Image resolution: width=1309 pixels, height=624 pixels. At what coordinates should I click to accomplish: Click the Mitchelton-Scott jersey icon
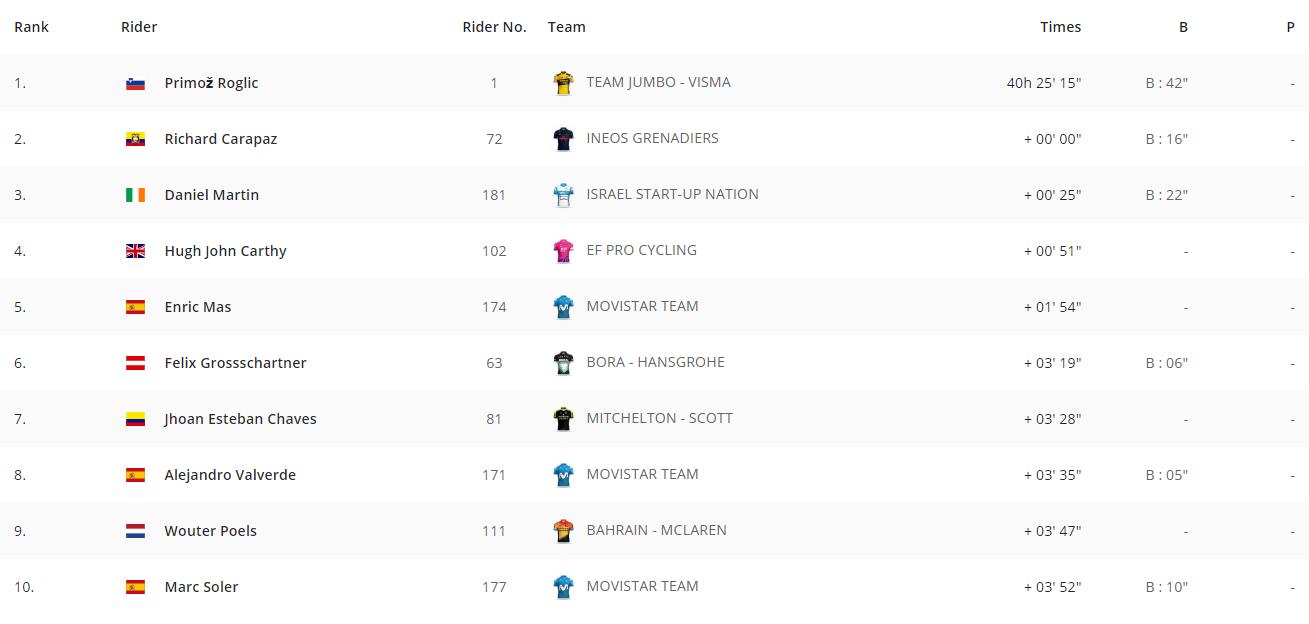click(x=563, y=419)
